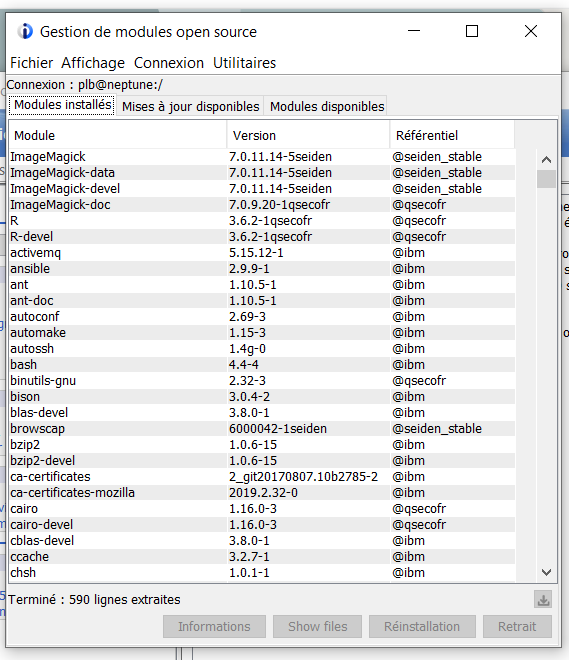The image size is (569, 660).
Task: Select the ca-certificates module row
Action: pyautogui.click(x=262, y=476)
